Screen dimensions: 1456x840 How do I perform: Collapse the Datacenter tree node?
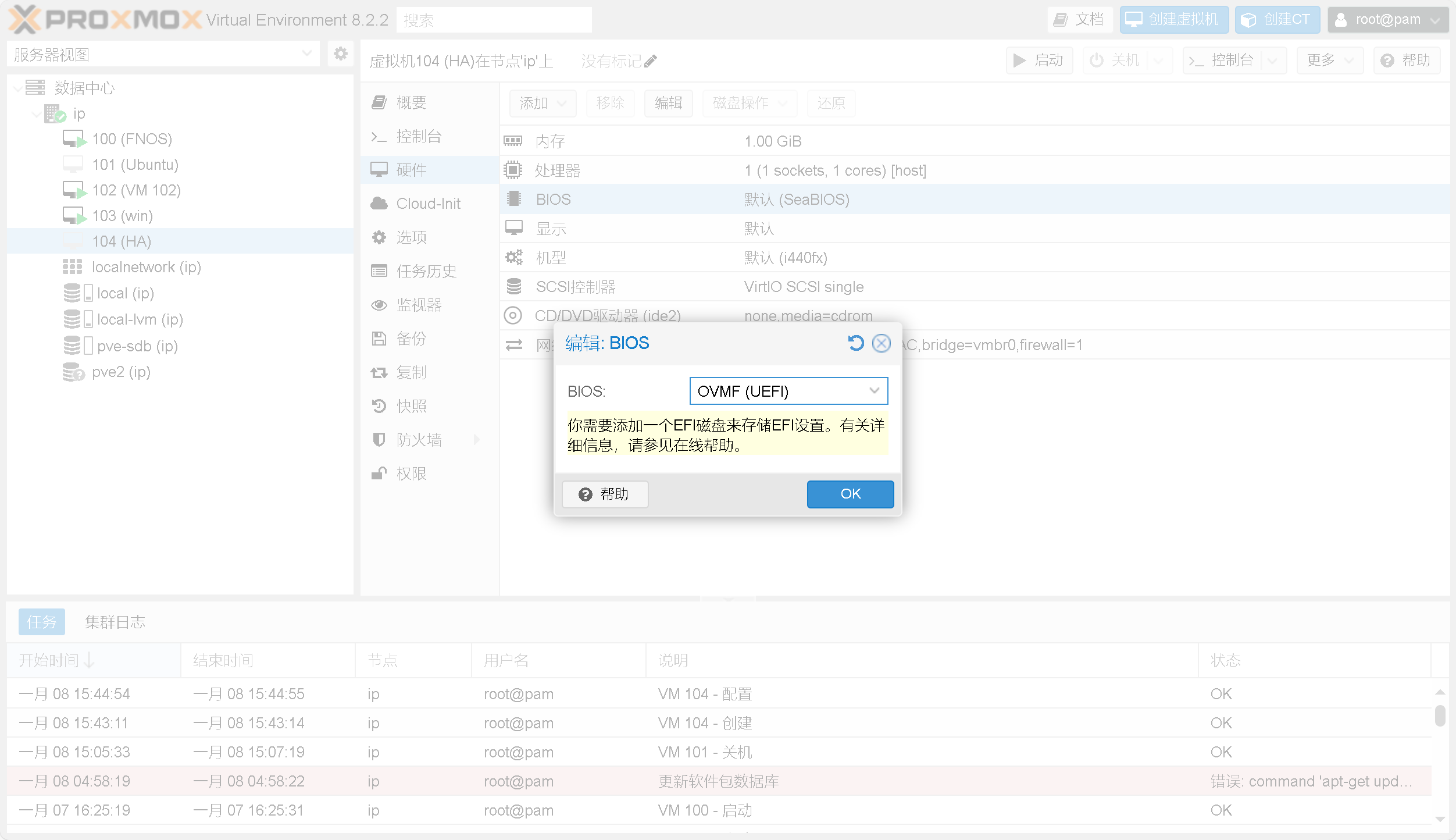[19, 88]
